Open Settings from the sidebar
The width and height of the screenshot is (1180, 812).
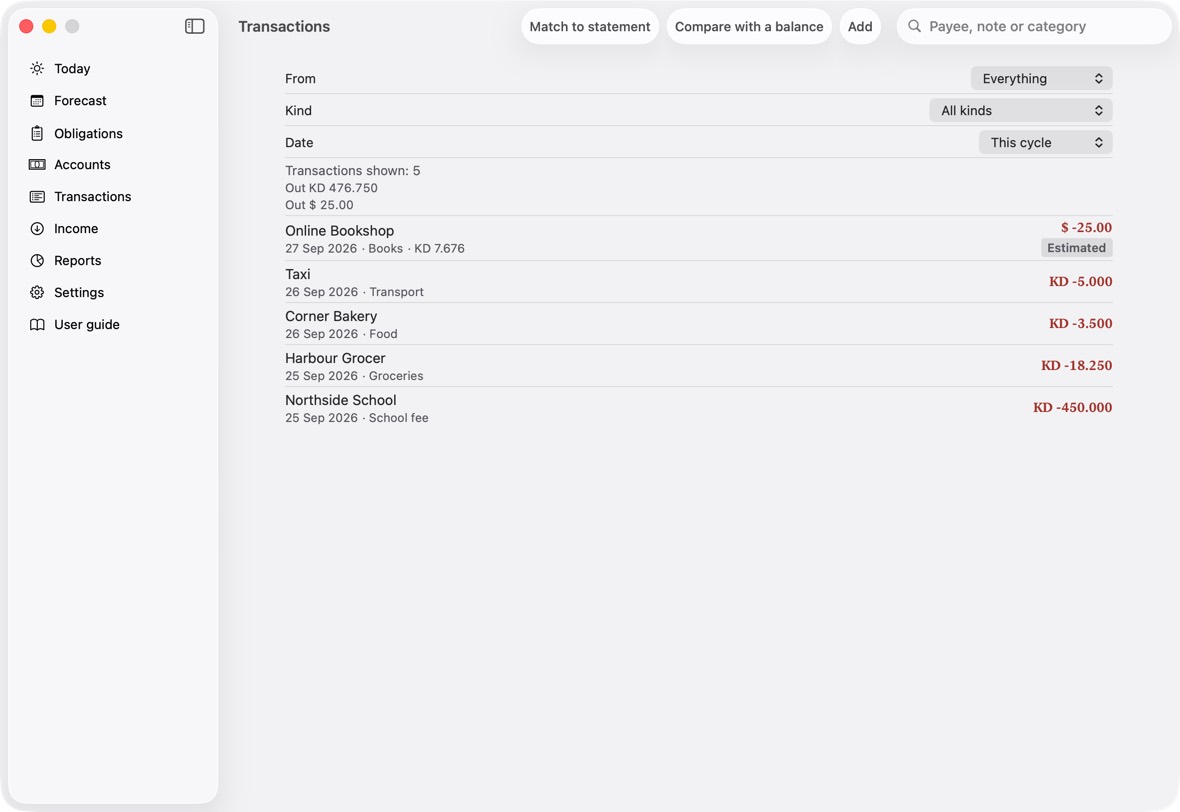pos(79,293)
